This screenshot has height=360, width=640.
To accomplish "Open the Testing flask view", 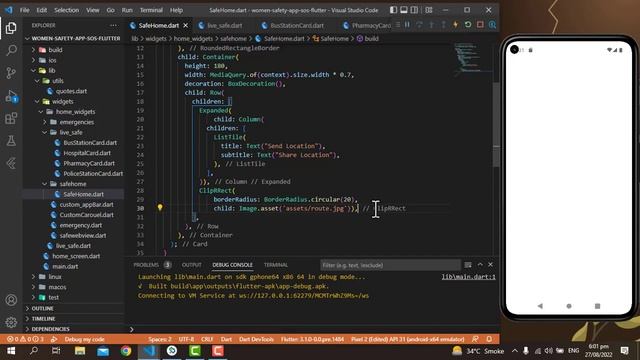I will point(11,141).
